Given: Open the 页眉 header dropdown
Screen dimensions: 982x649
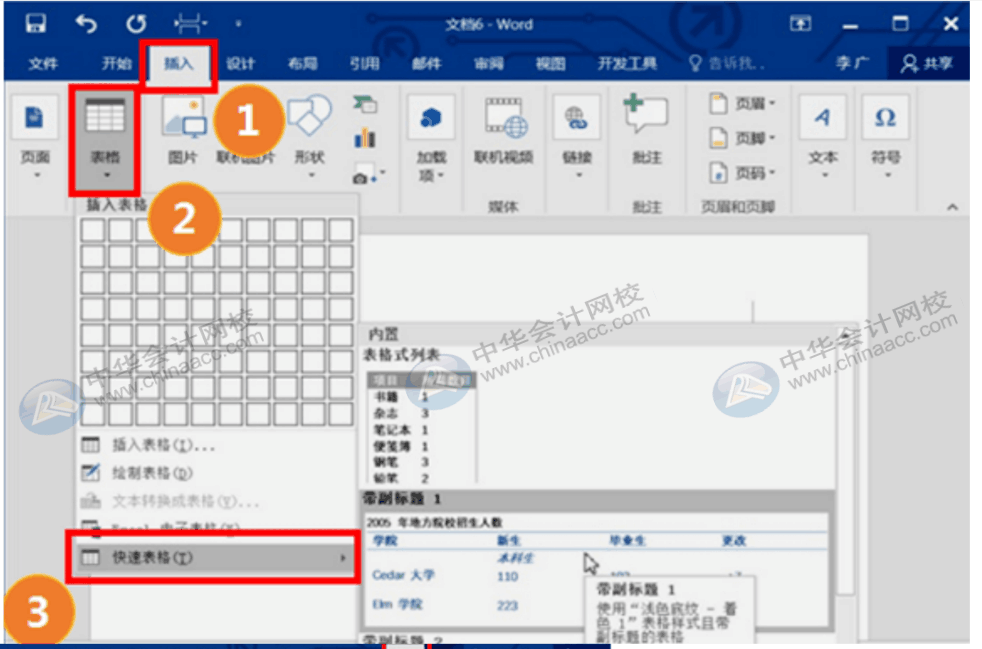Looking at the screenshot, I should coord(743,103).
